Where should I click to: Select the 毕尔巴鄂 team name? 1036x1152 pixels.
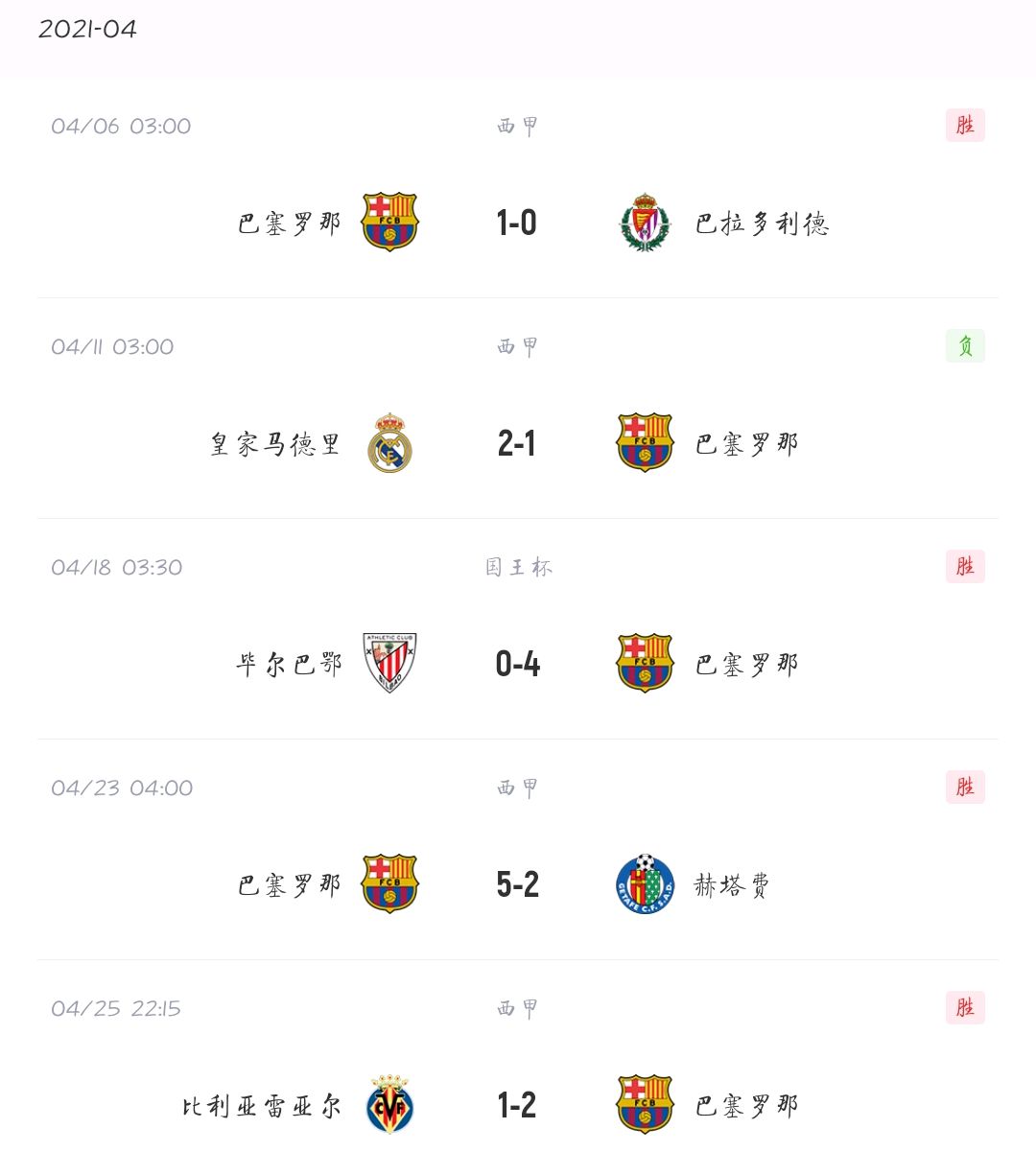coord(289,664)
